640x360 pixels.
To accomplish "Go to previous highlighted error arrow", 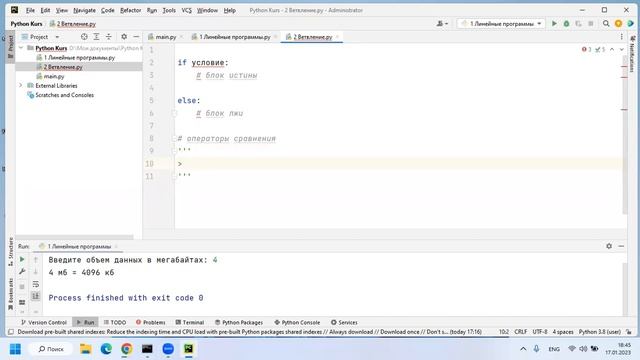I will (612, 49).
